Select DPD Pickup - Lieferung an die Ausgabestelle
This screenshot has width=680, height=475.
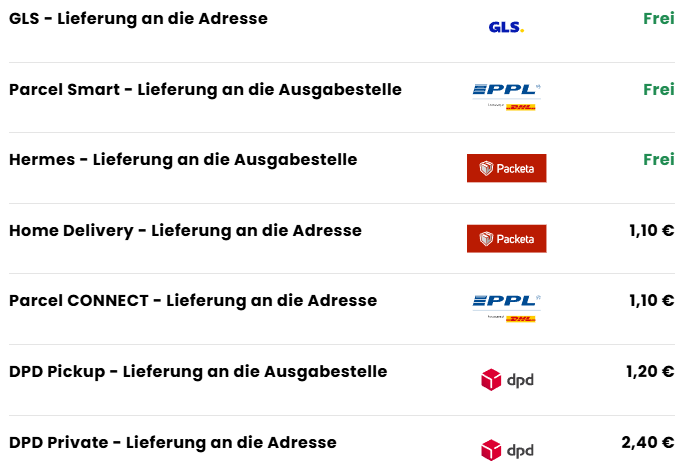(x=198, y=372)
